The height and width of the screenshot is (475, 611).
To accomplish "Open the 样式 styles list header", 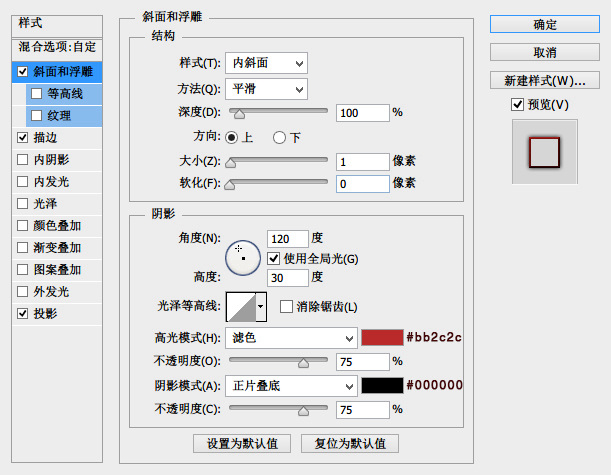I will point(57,26).
